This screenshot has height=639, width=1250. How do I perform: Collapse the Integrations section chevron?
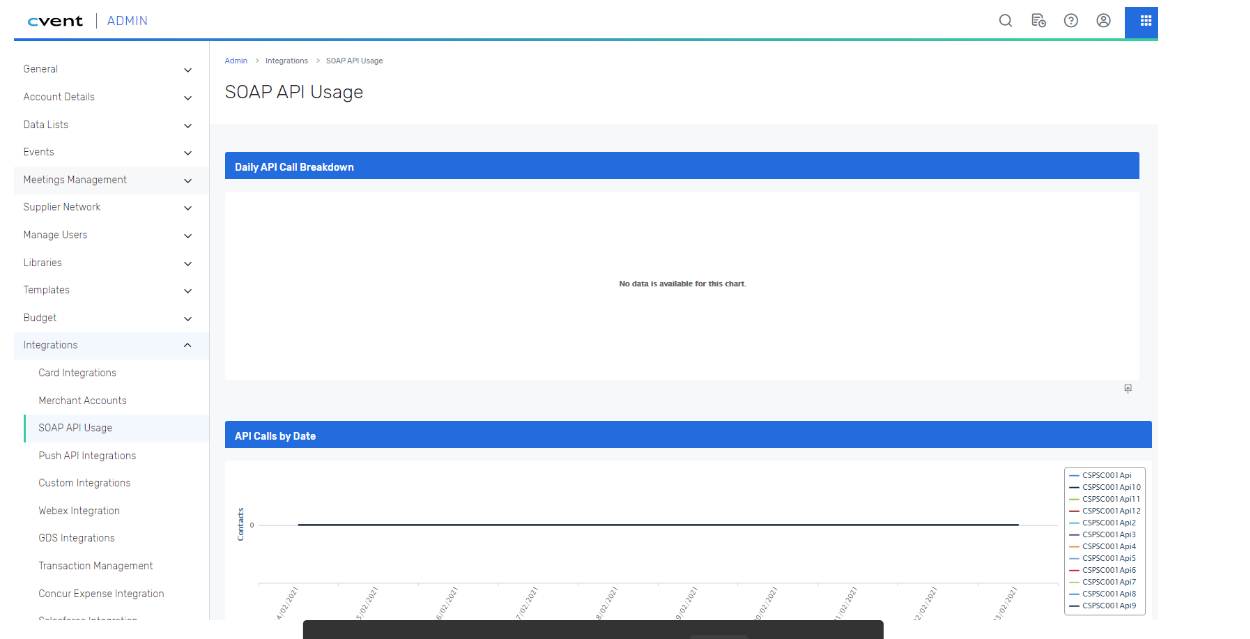[x=188, y=346]
